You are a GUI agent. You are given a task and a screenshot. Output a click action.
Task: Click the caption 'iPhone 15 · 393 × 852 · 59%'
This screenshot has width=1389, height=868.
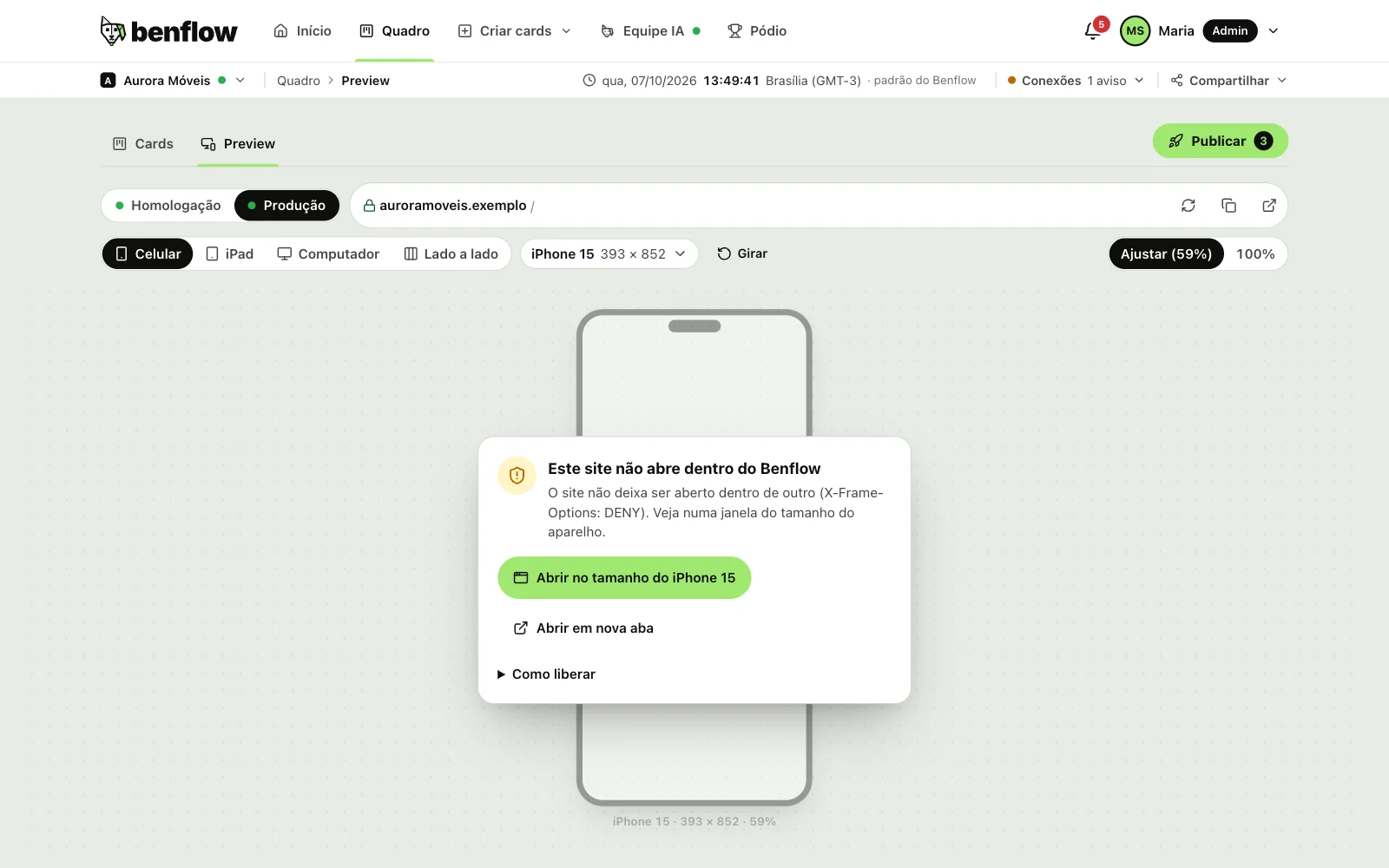(x=694, y=822)
